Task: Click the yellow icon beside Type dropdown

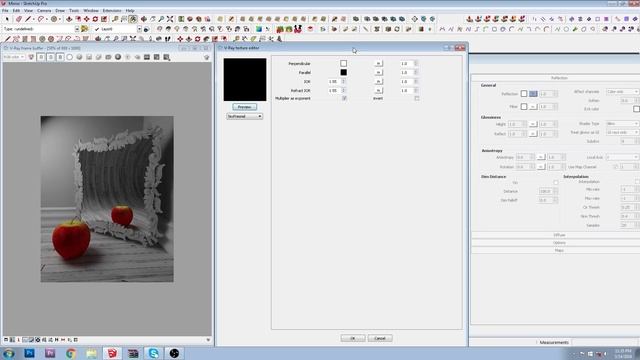Action: (84, 29)
